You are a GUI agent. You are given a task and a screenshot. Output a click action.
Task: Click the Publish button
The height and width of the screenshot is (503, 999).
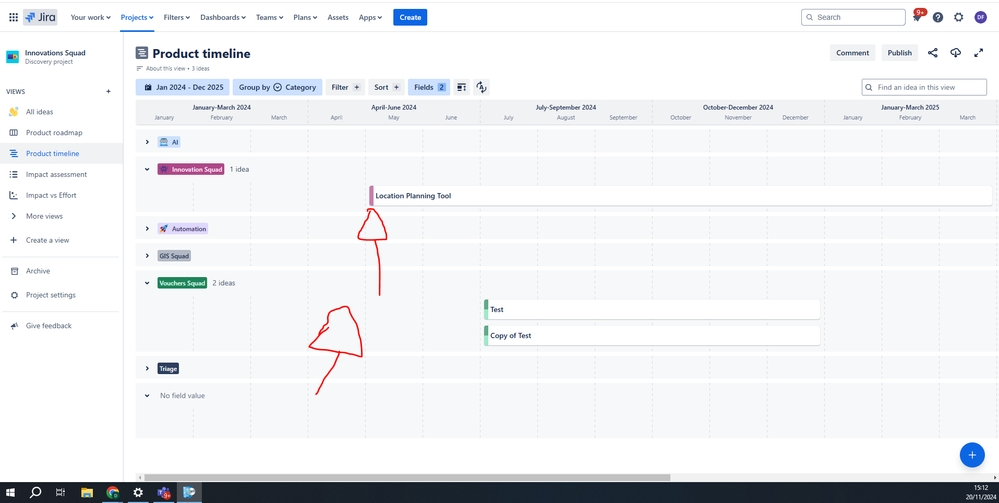[899, 53]
